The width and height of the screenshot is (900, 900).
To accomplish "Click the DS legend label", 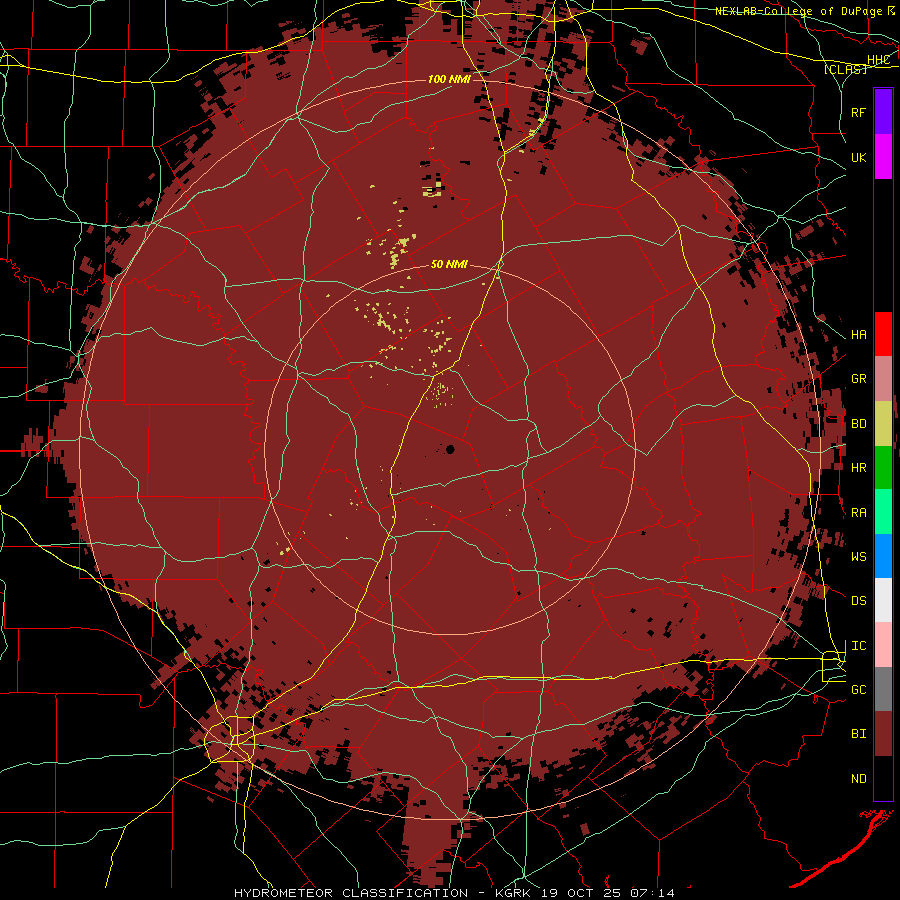I will [x=858, y=601].
